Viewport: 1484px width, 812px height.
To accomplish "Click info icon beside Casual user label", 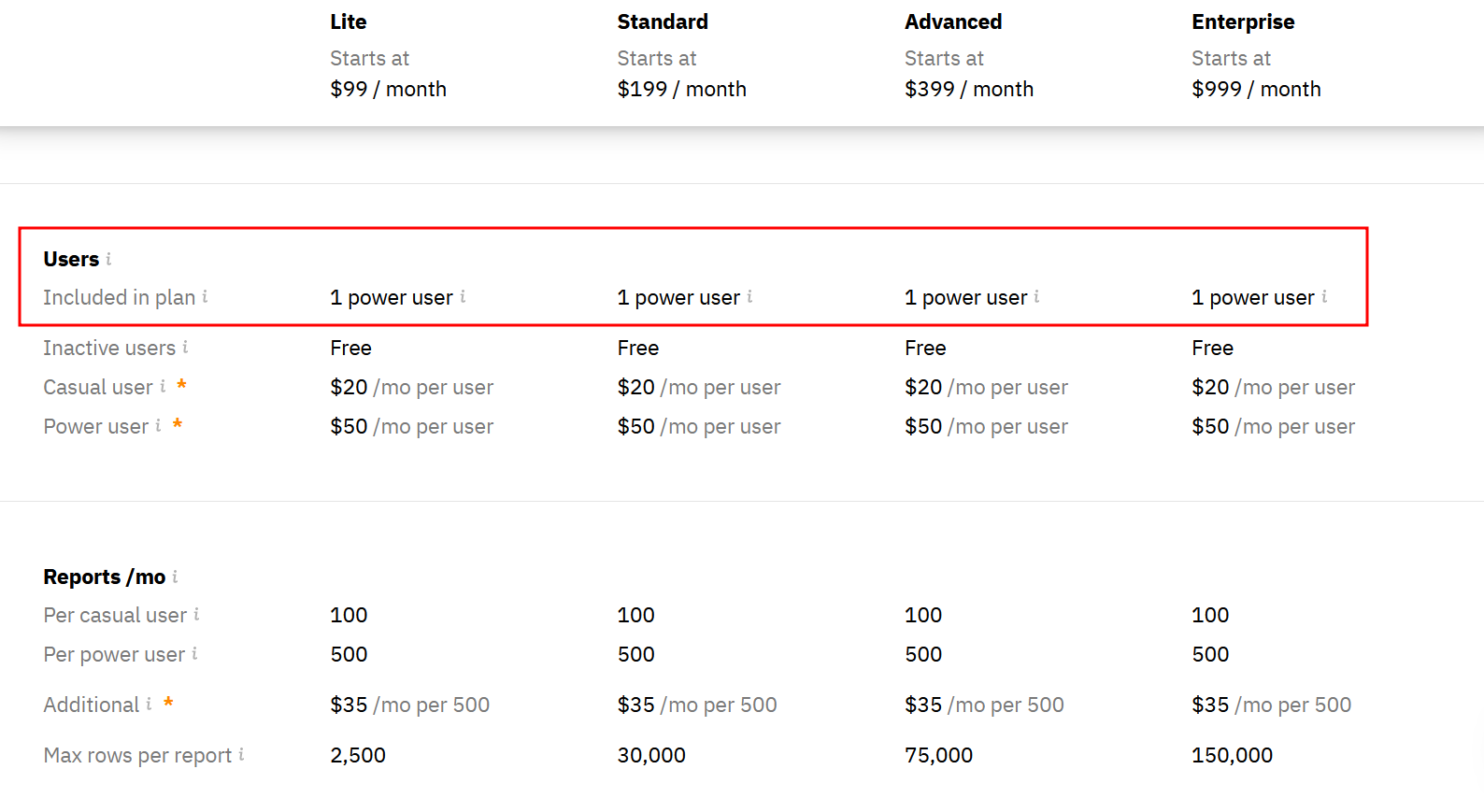I will point(163,386).
